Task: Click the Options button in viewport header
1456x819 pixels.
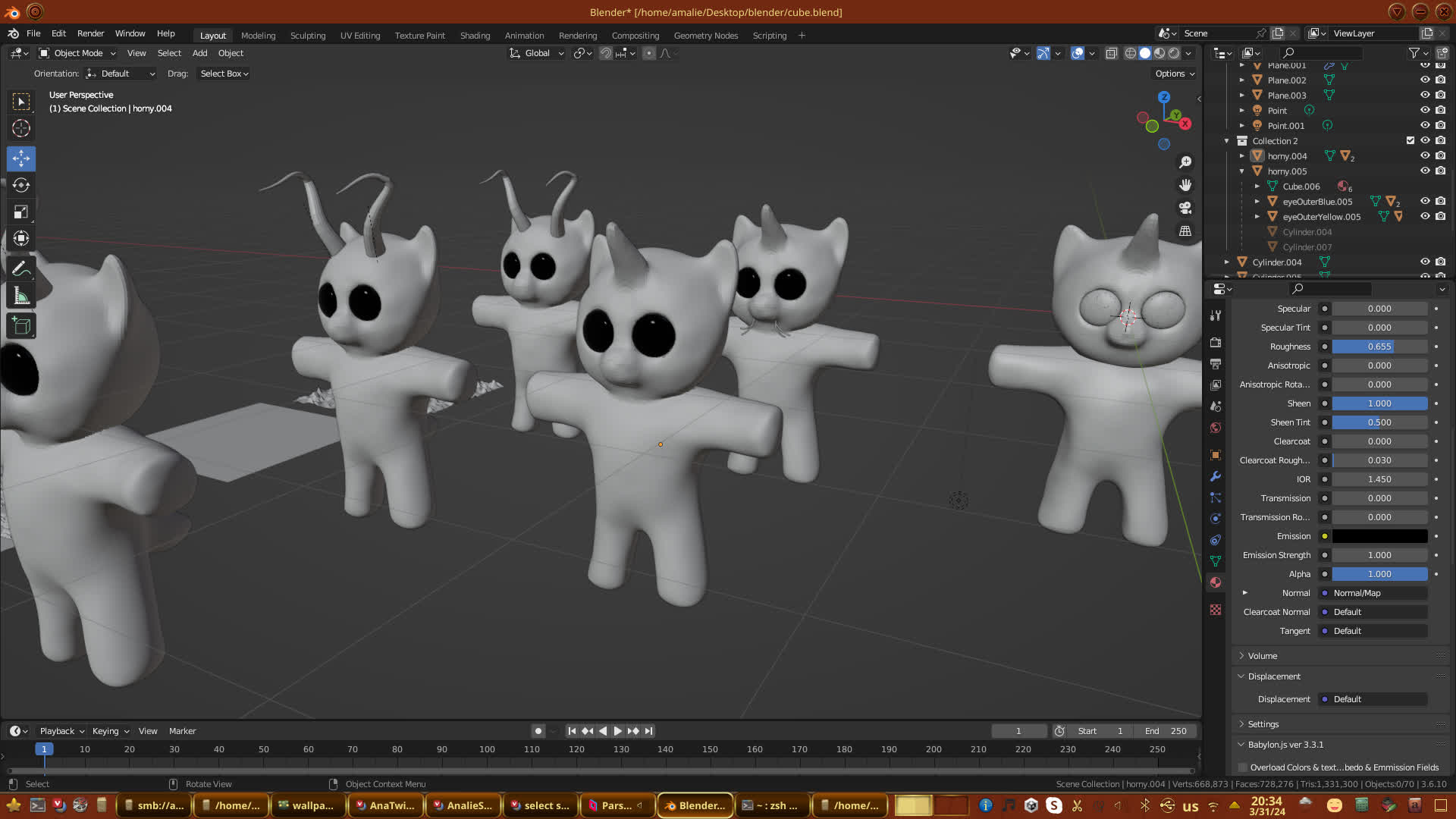Action: (x=1174, y=74)
